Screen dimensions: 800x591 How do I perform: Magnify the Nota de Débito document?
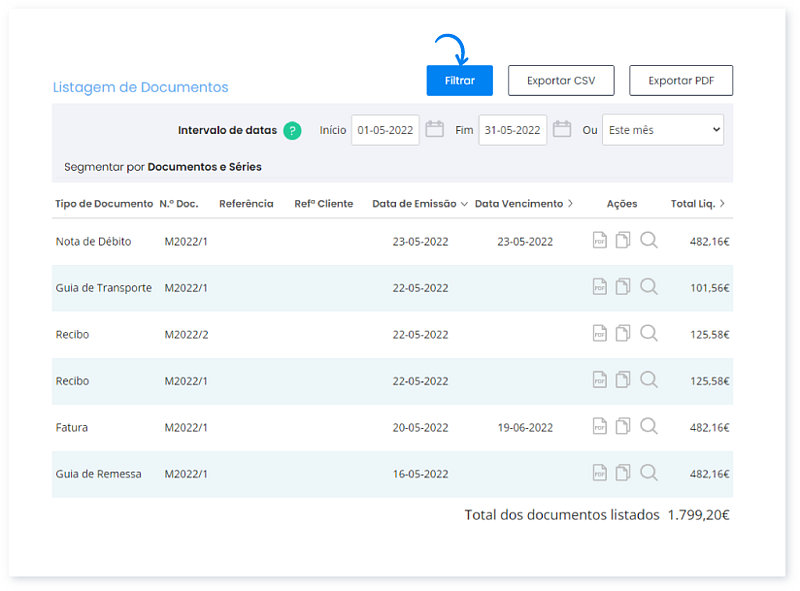pos(649,241)
